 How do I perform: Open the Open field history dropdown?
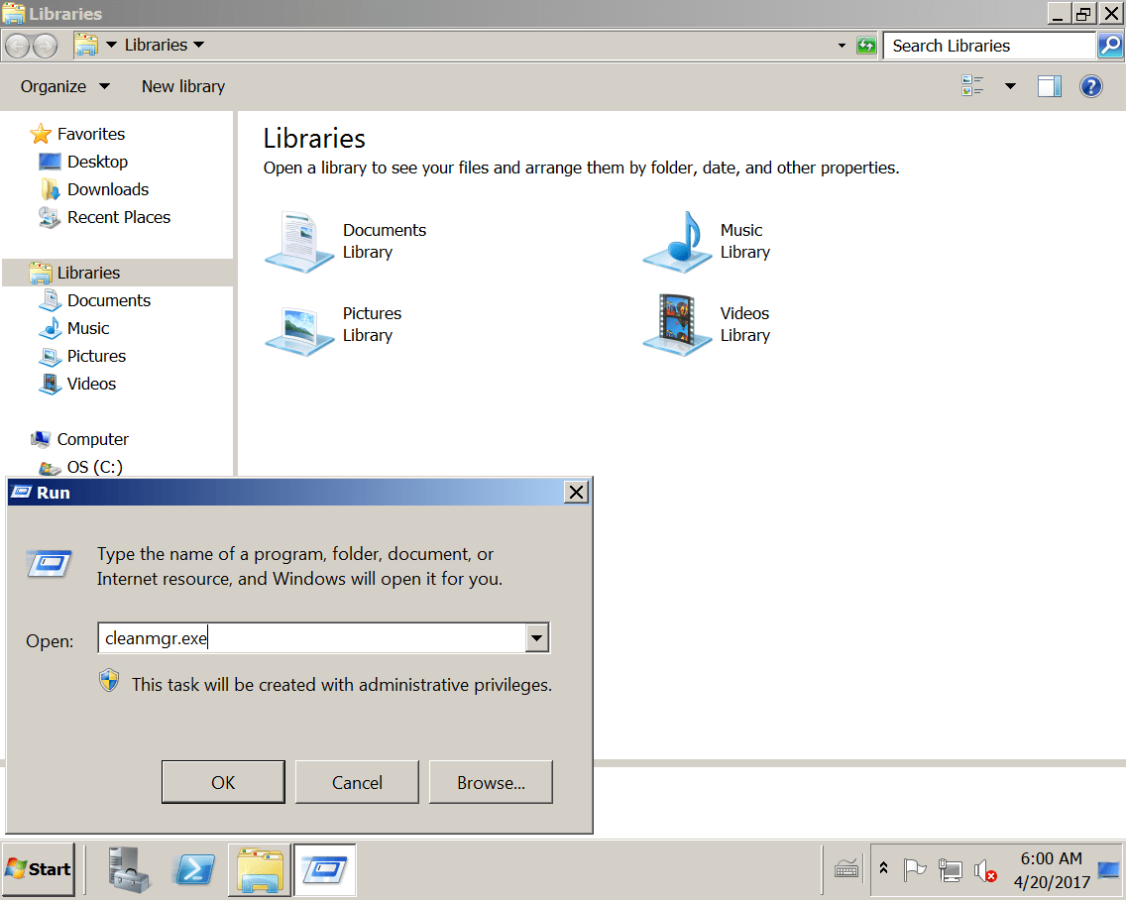537,637
